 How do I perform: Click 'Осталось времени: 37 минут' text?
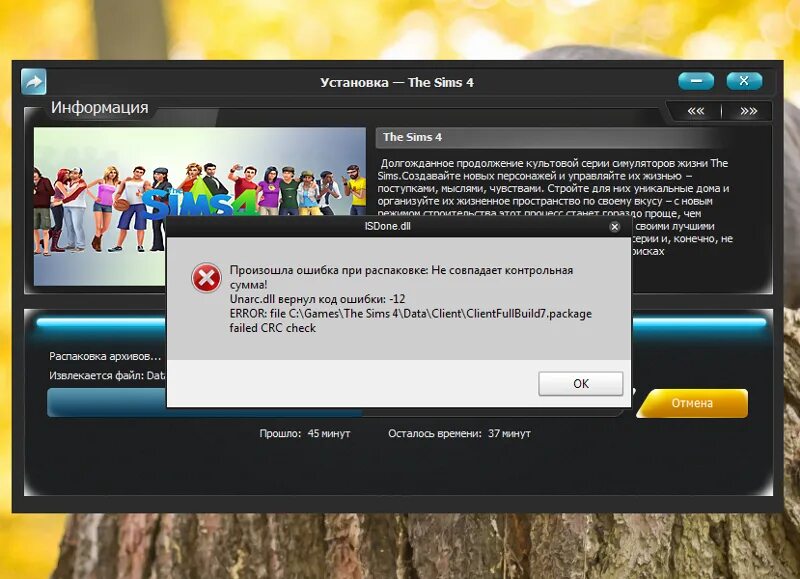(459, 434)
